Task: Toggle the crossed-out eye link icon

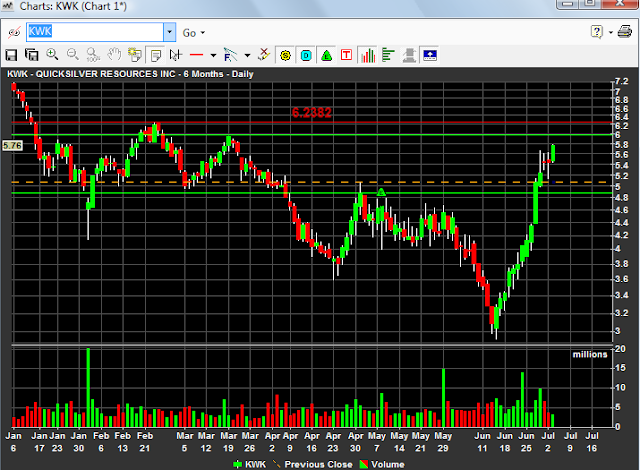Action: pos(14,32)
